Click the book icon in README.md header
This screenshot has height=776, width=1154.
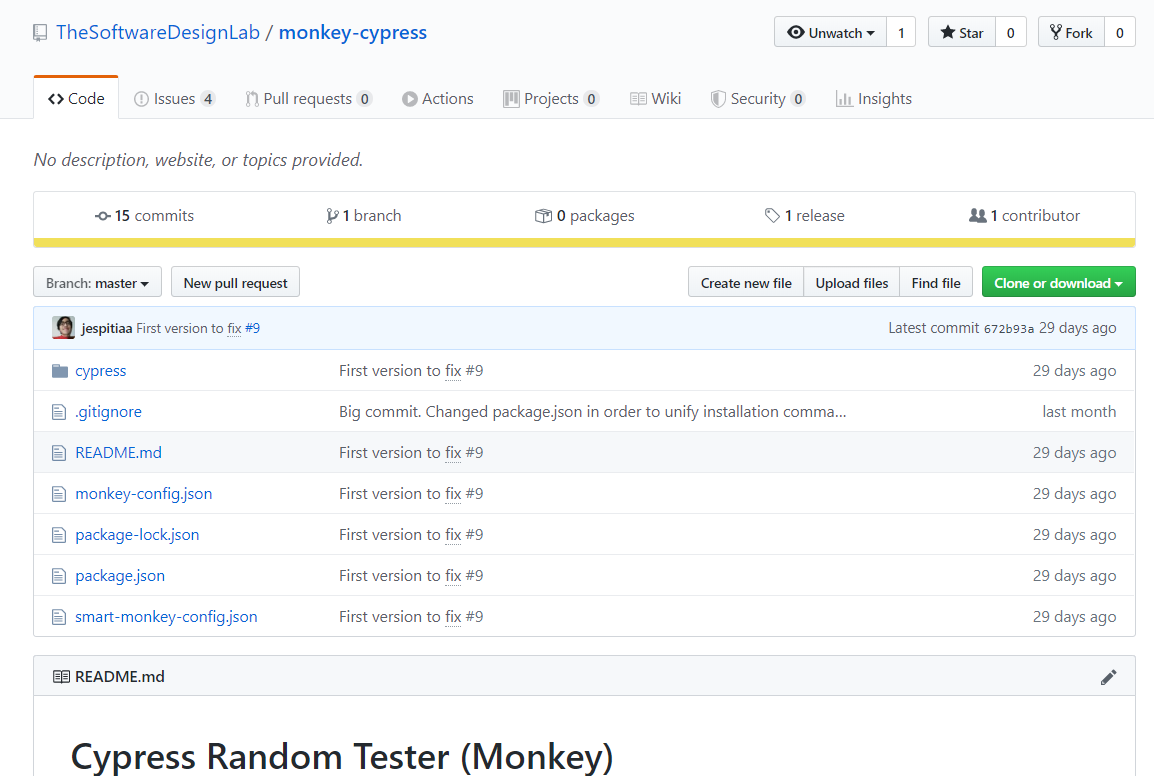click(61, 677)
